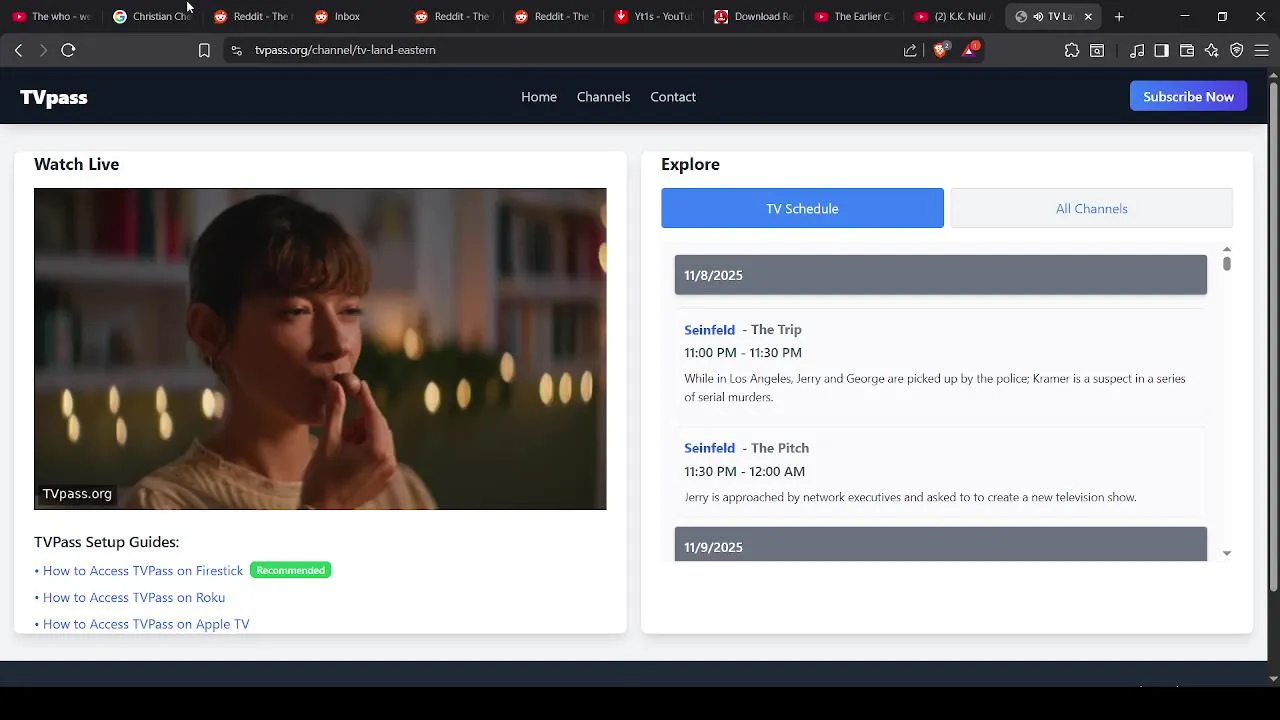Click 'TVPass Setup Guides:' heading
Viewport: 1280px width, 720px height.
pyautogui.click(x=106, y=542)
